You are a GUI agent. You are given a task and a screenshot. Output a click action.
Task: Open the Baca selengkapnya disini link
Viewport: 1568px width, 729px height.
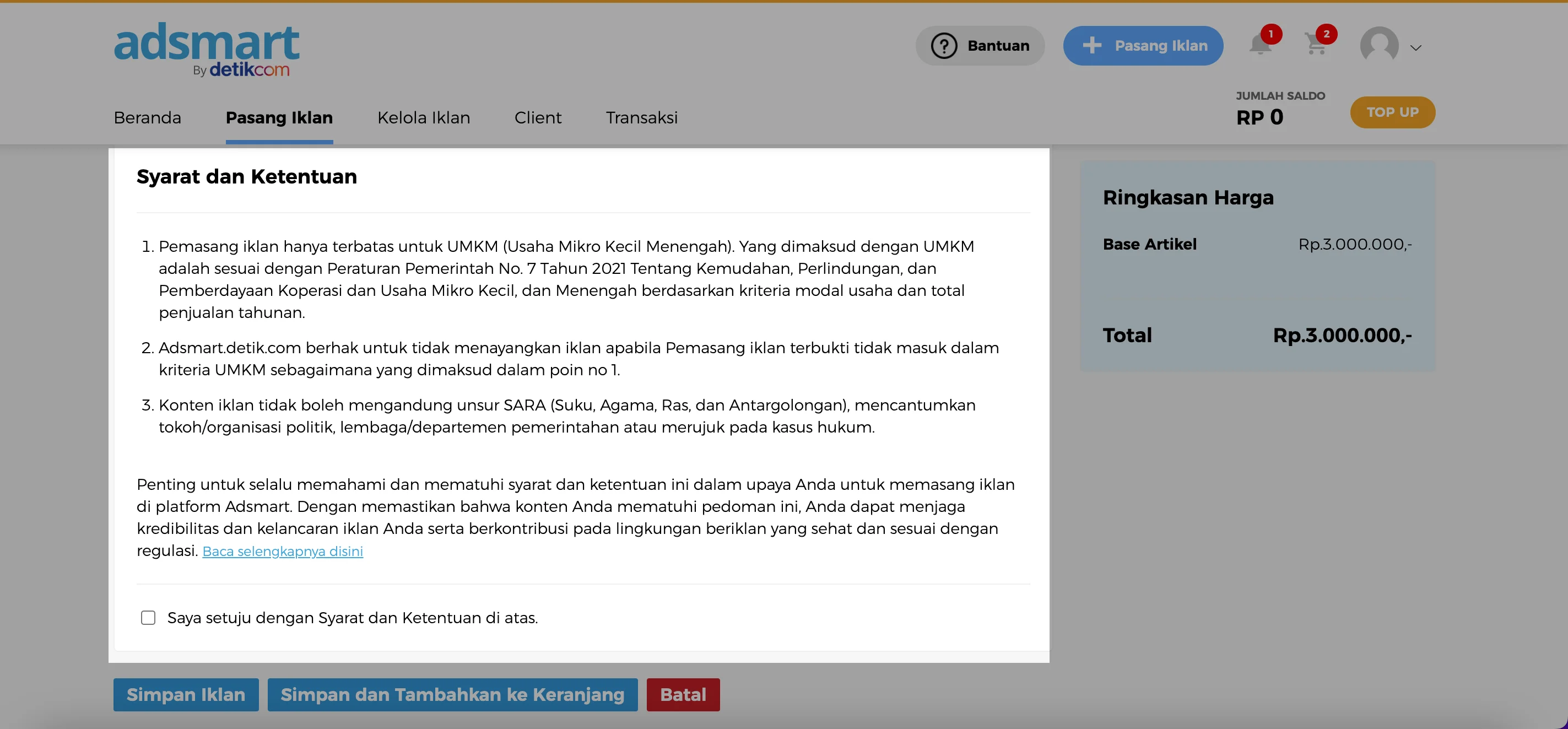tap(283, 551)
